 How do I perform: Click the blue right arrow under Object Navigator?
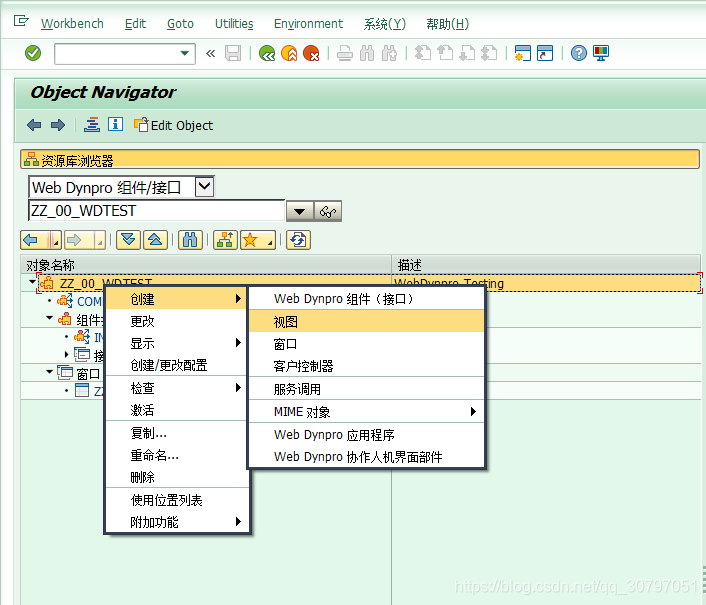click(58, 125)
